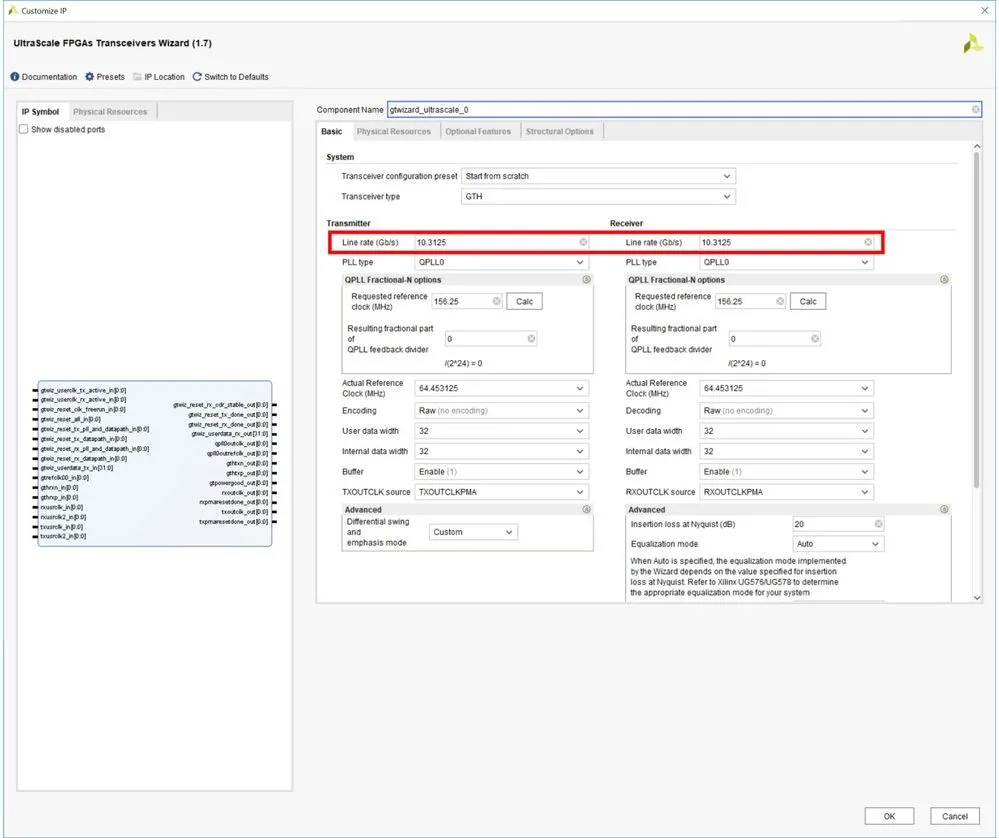Collapse Transmitter QPLL Fractional-N options section
999x838 pixels.
[x=586, y=280]
